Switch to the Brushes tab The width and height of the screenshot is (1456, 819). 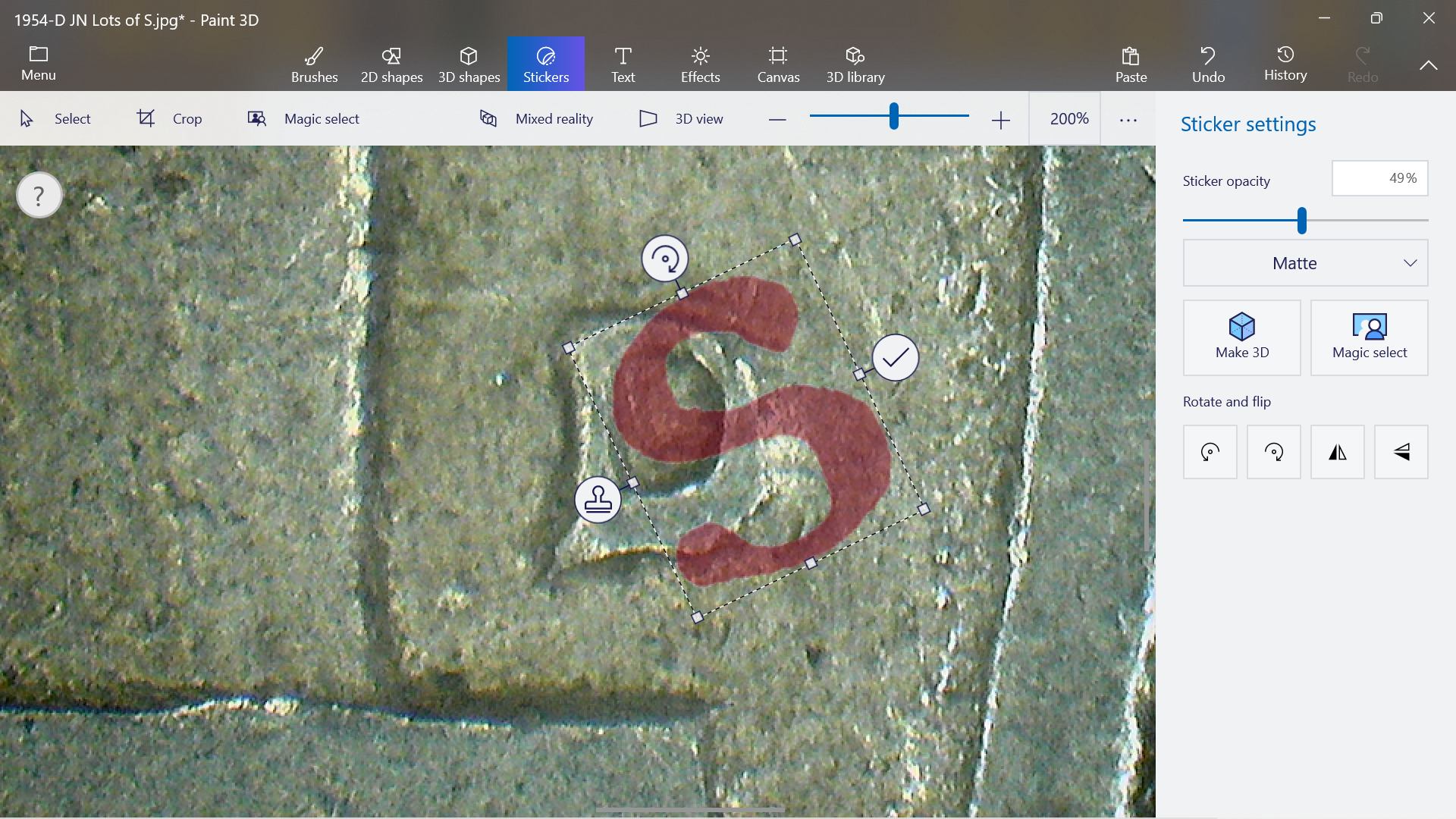click(314, 64)
